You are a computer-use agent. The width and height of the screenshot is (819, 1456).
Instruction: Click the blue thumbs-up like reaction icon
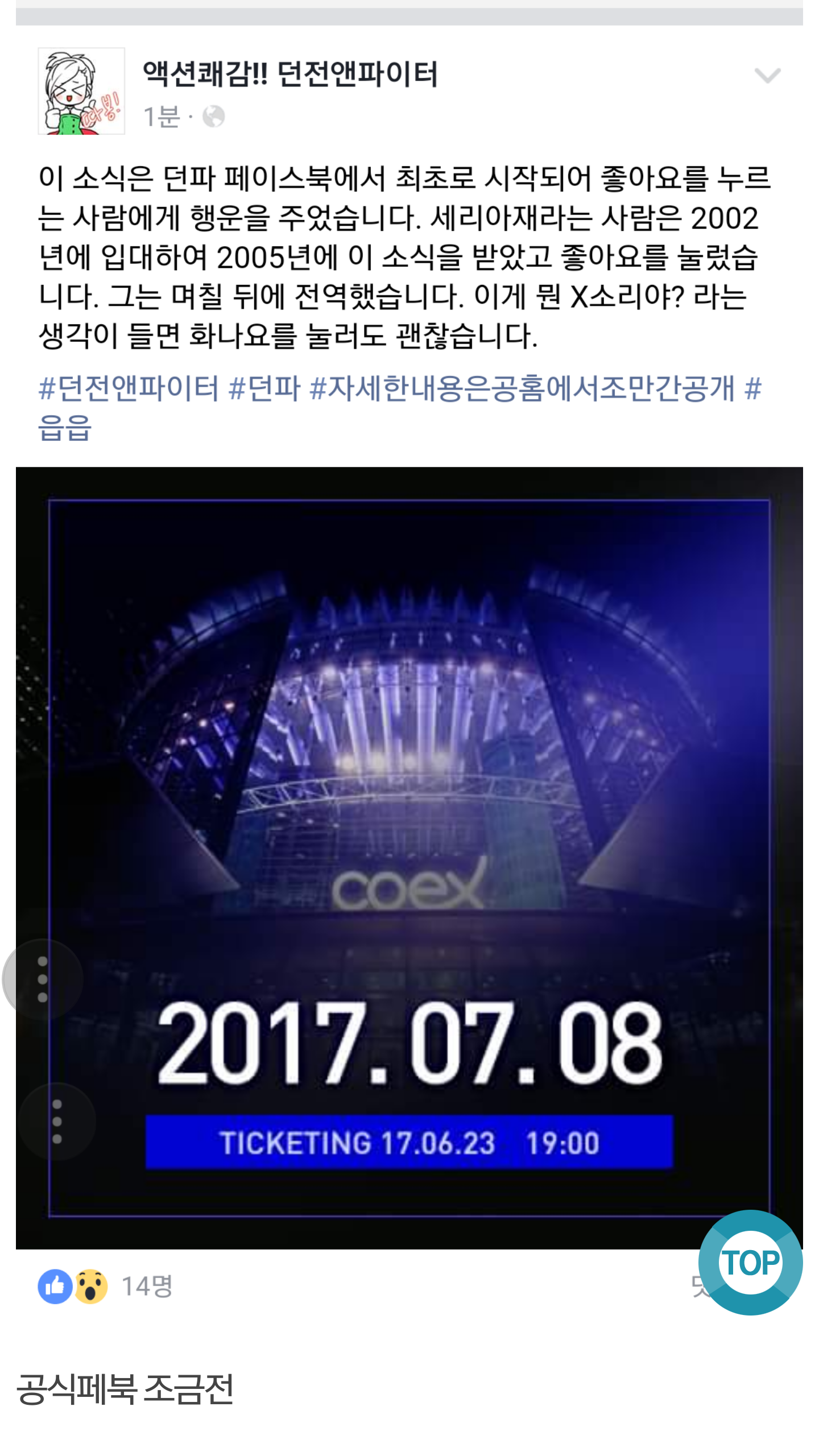coord(55,1286)
